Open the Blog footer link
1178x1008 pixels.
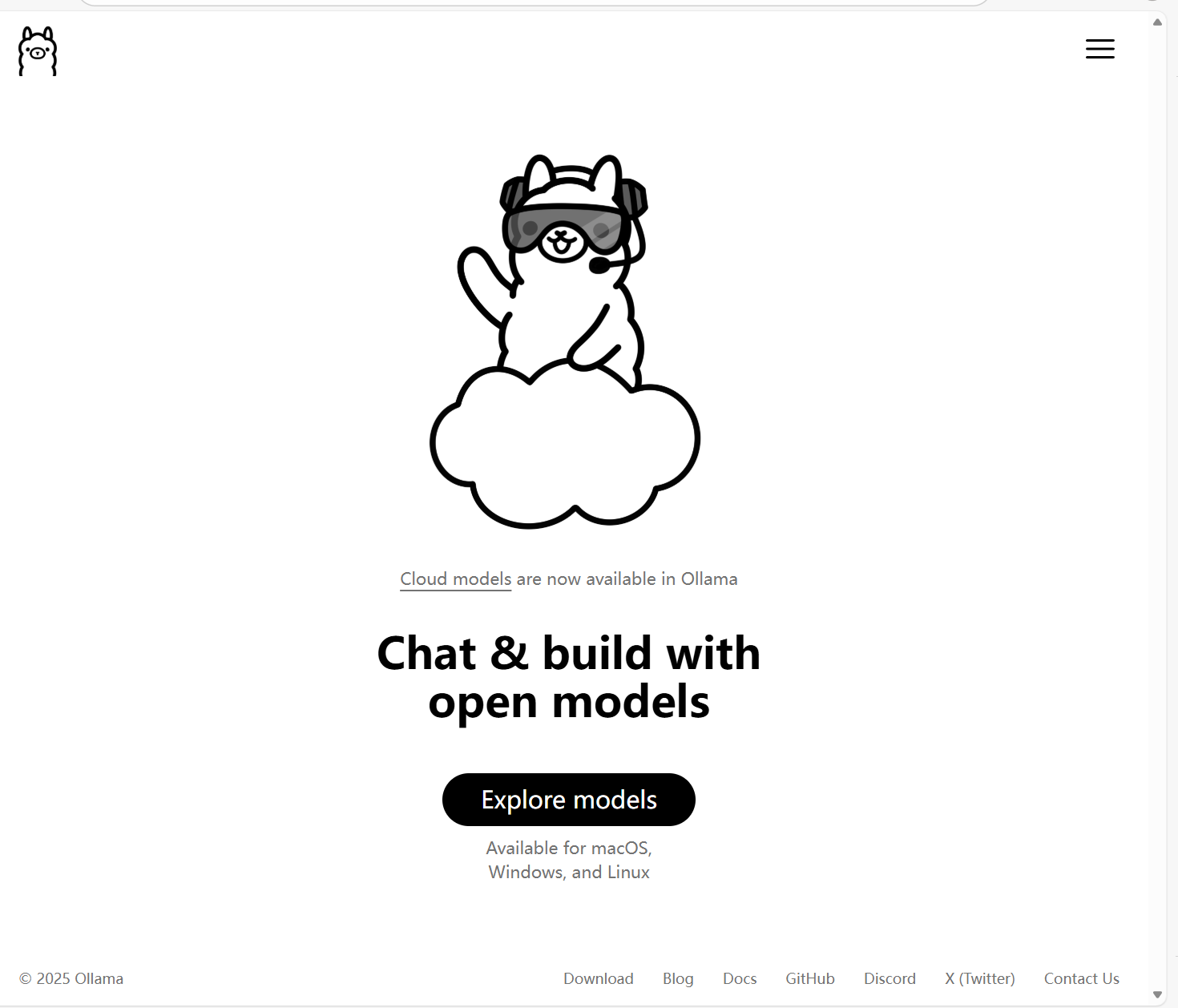[678, 978]
